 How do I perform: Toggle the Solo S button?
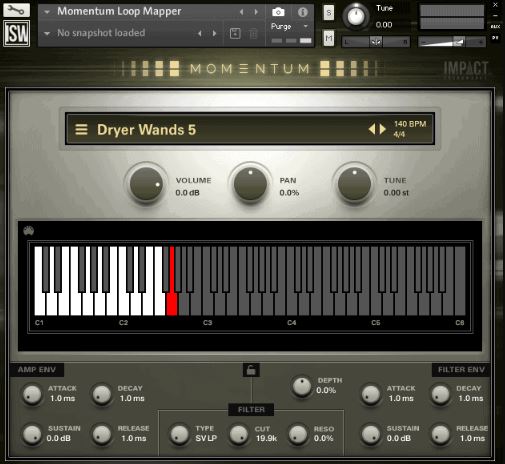[329, 13]
